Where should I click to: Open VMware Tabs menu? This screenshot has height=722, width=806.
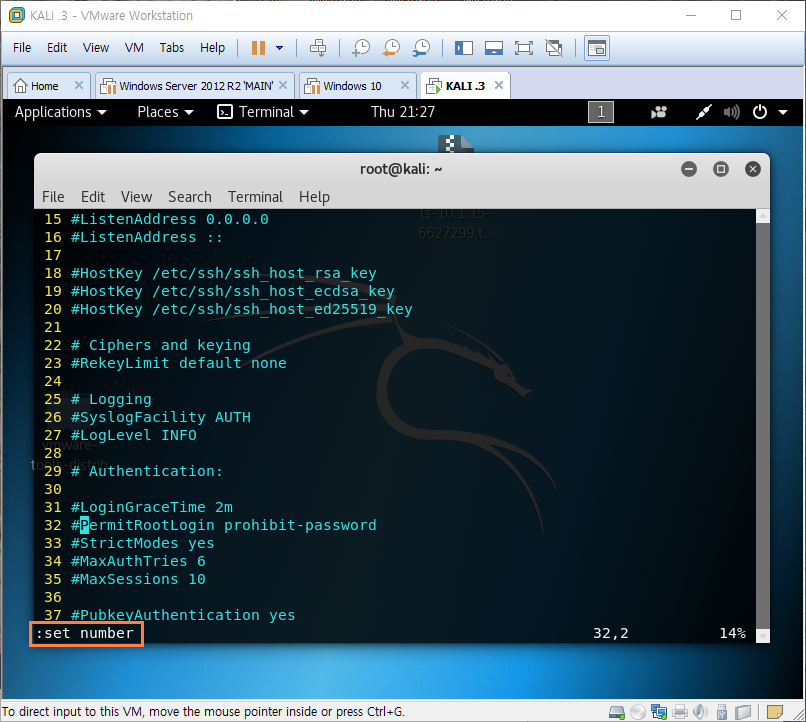click(172, 48)
